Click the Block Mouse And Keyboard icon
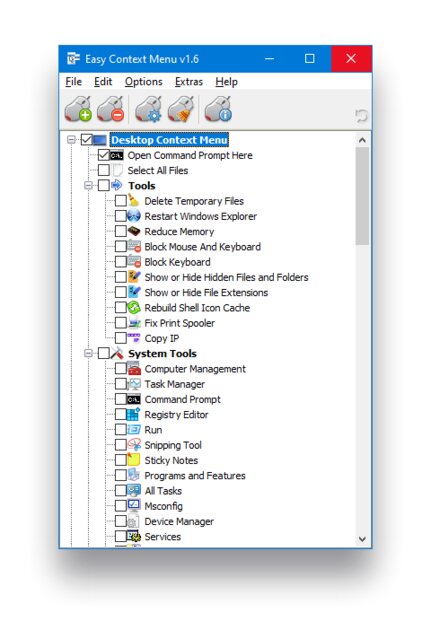Image resolution: width=431 pixels, height=630 pixels. pos(134,246)
